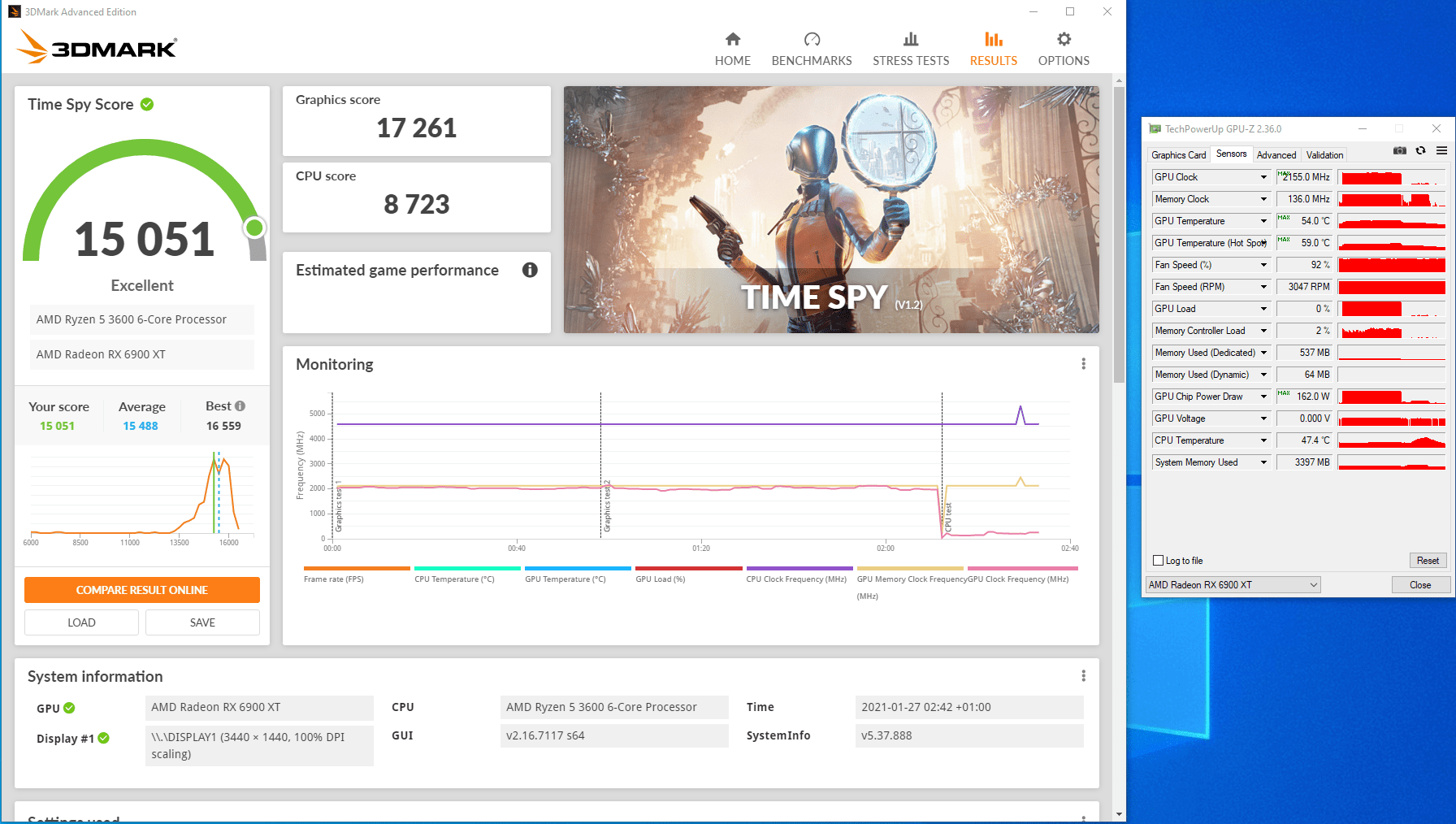Click the Average score 15 488
The height and width of the screenshot is (824, 1456).
[x=141, y=426]
